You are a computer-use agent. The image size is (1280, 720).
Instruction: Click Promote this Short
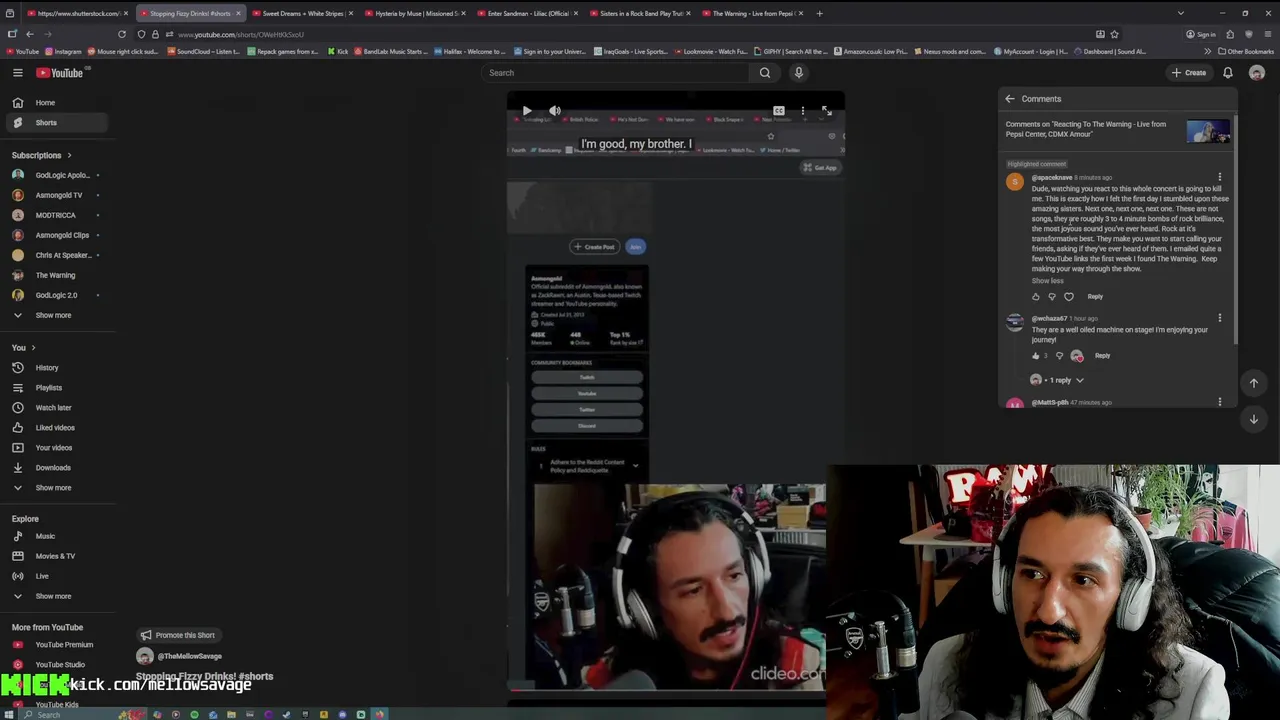click(178, 635)
